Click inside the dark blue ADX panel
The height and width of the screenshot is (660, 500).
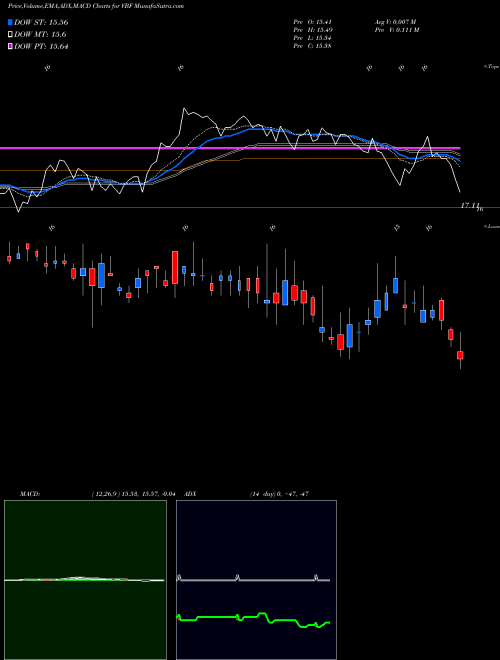click(x=256, y=580)
